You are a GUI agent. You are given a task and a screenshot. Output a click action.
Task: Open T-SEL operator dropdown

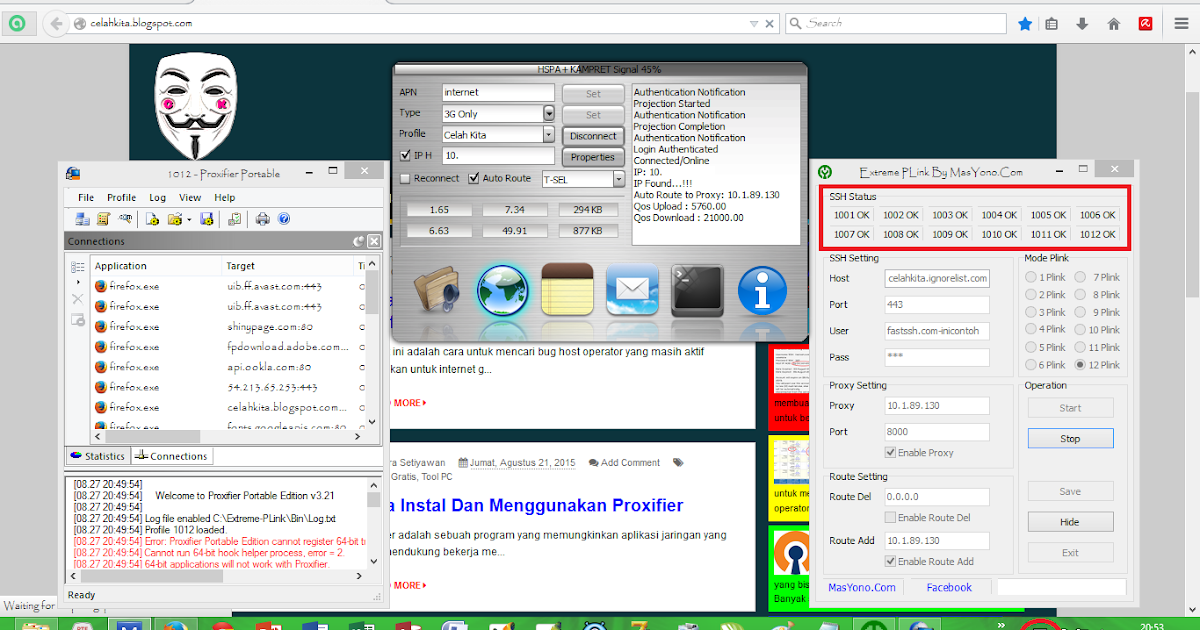tap(619, 179)
